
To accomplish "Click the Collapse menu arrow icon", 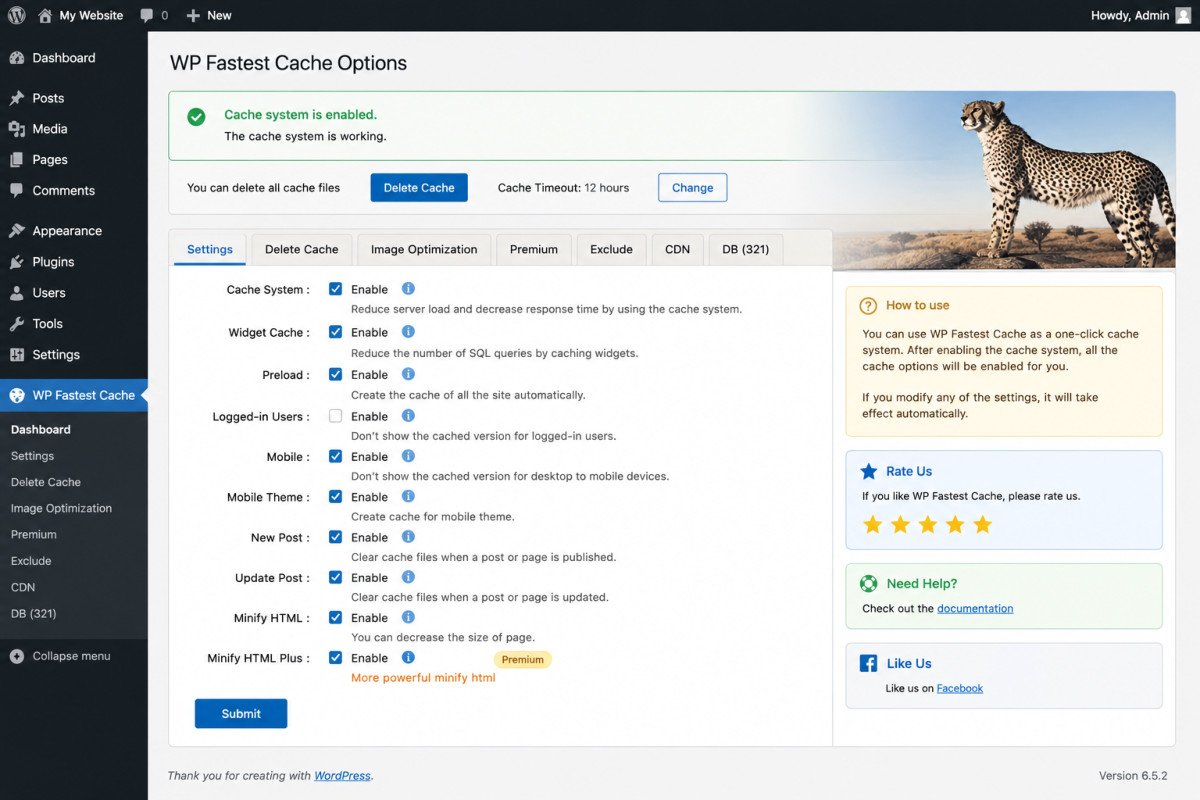I will [x=17, y=656].
